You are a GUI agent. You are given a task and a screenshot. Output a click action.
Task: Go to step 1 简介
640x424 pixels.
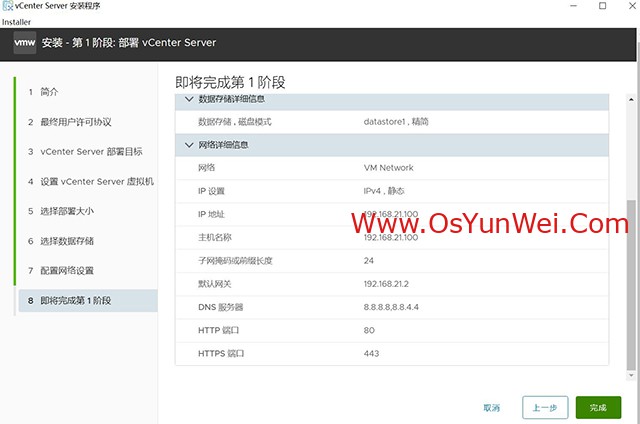[43, 92]
